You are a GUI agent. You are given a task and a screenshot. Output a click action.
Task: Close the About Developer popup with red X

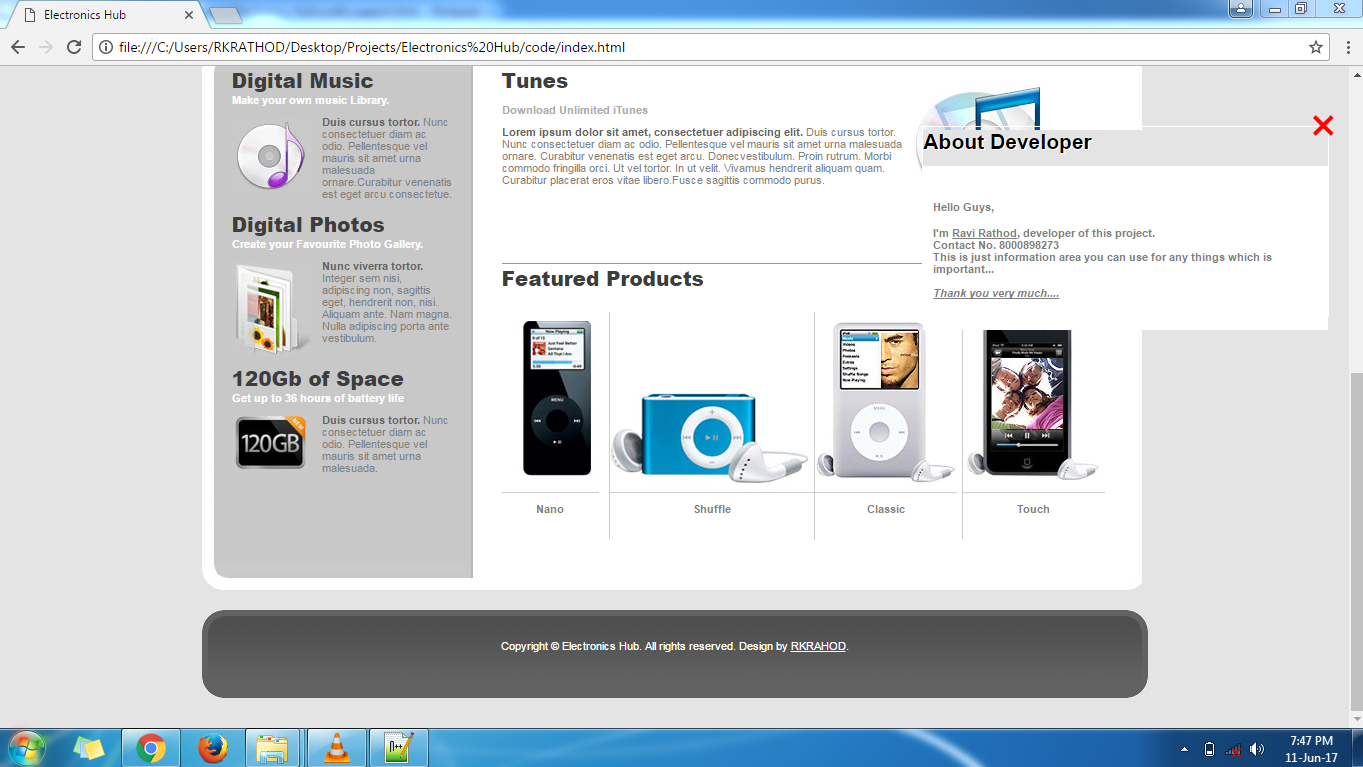[x=1323, y=126]
